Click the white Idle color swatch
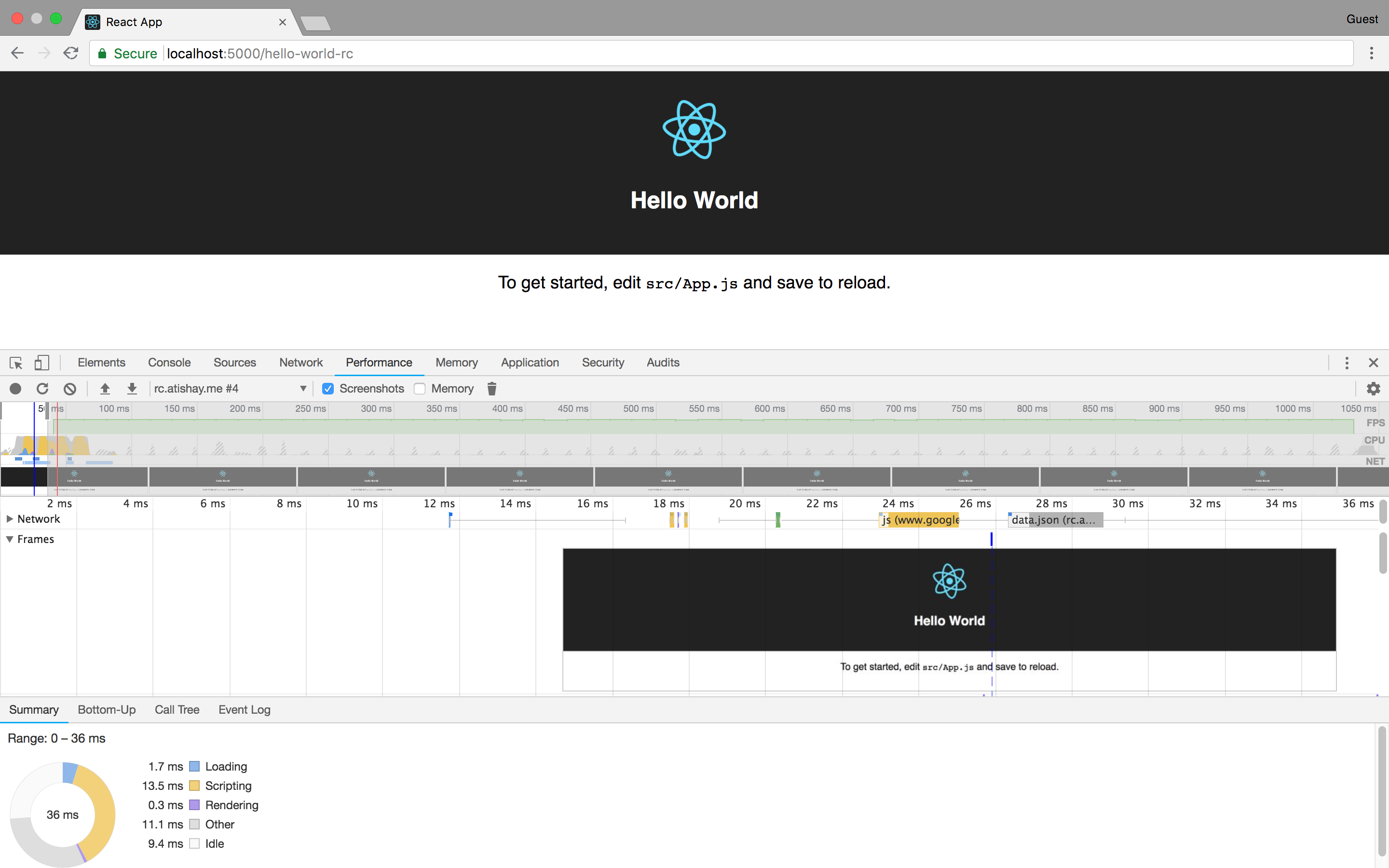1389x868 pixels. 194,844
